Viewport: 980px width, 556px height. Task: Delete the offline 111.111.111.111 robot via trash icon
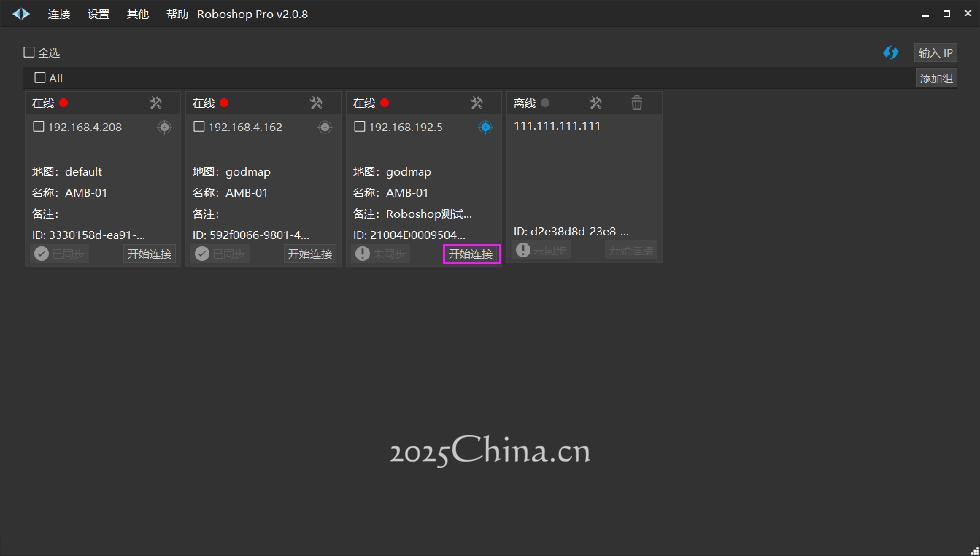637,102
